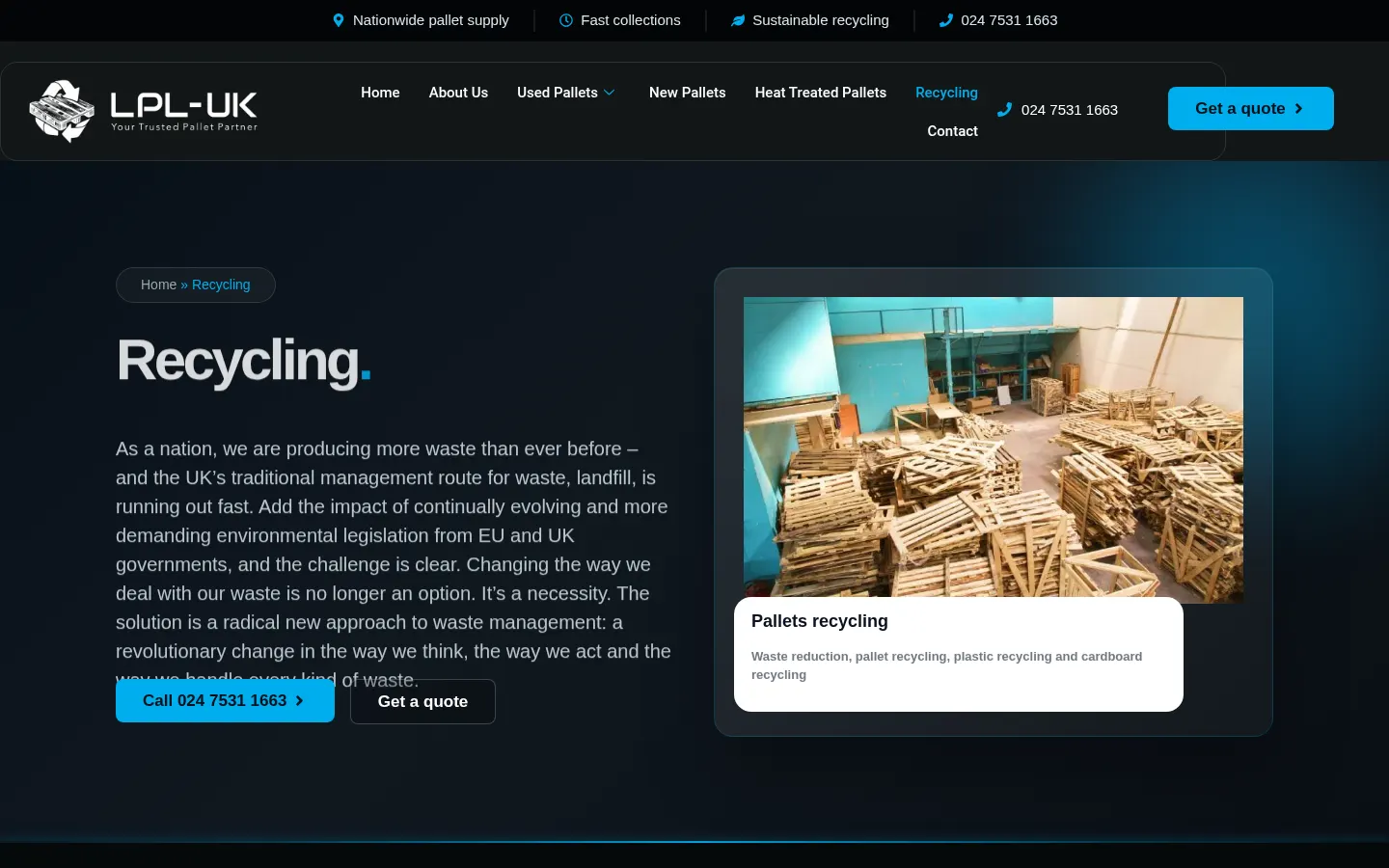The height and width of the screenshot is (868, 1389).
Task: Click the Sustainable recycling text
Action: (x=821, y=20)
